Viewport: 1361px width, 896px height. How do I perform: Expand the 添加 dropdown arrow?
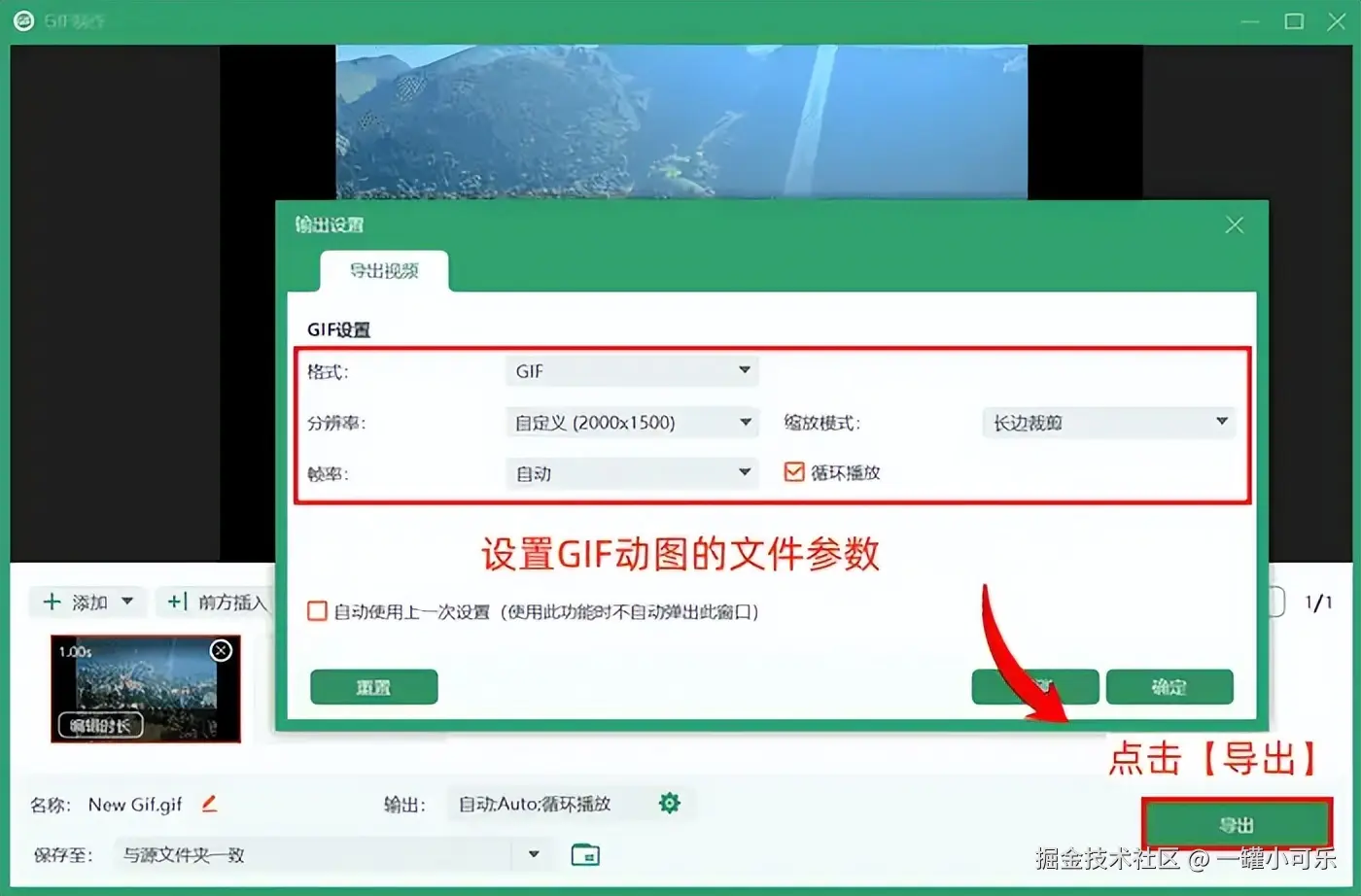[x=127, y=602]
